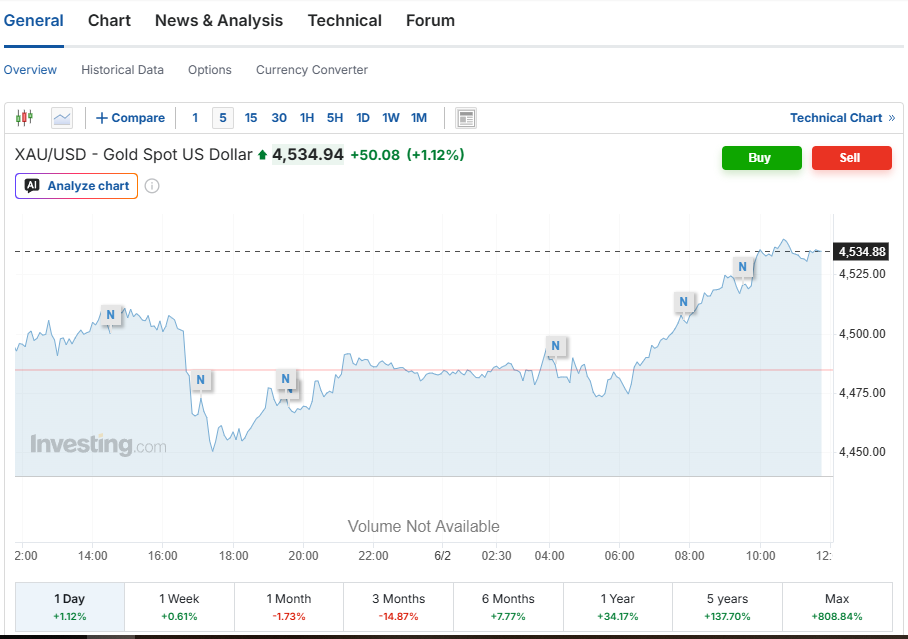
Task: Select the area chart type icon
Action: point(62,118)
